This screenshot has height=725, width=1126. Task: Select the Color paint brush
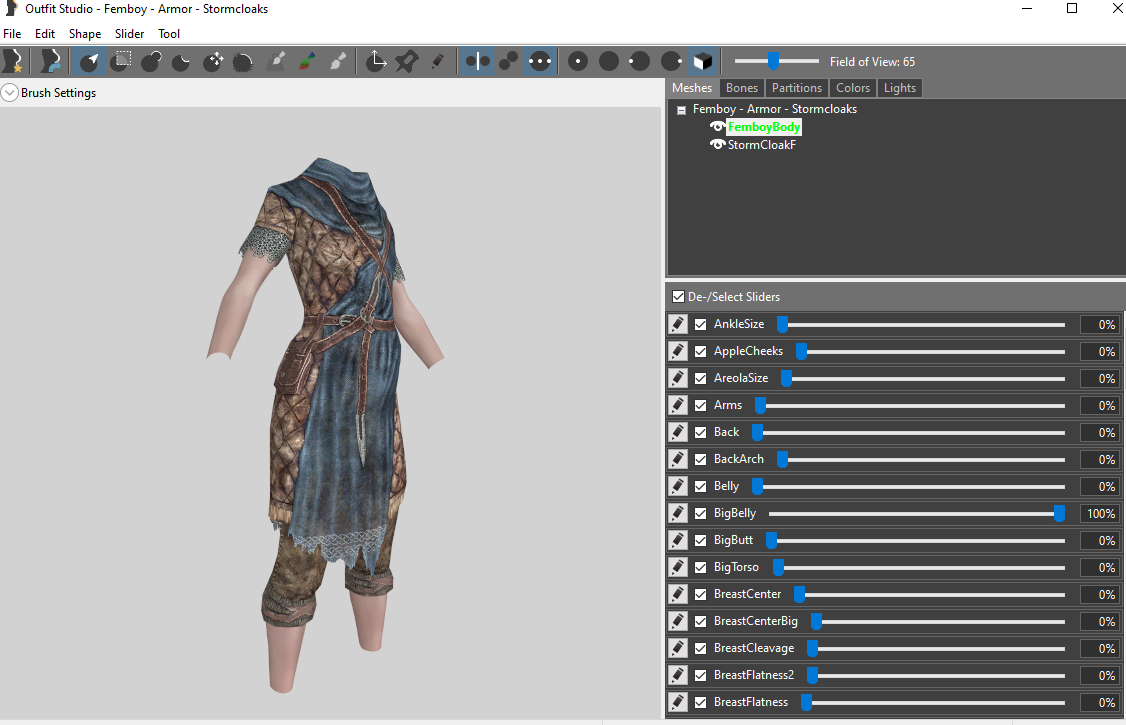pos(307,62)
